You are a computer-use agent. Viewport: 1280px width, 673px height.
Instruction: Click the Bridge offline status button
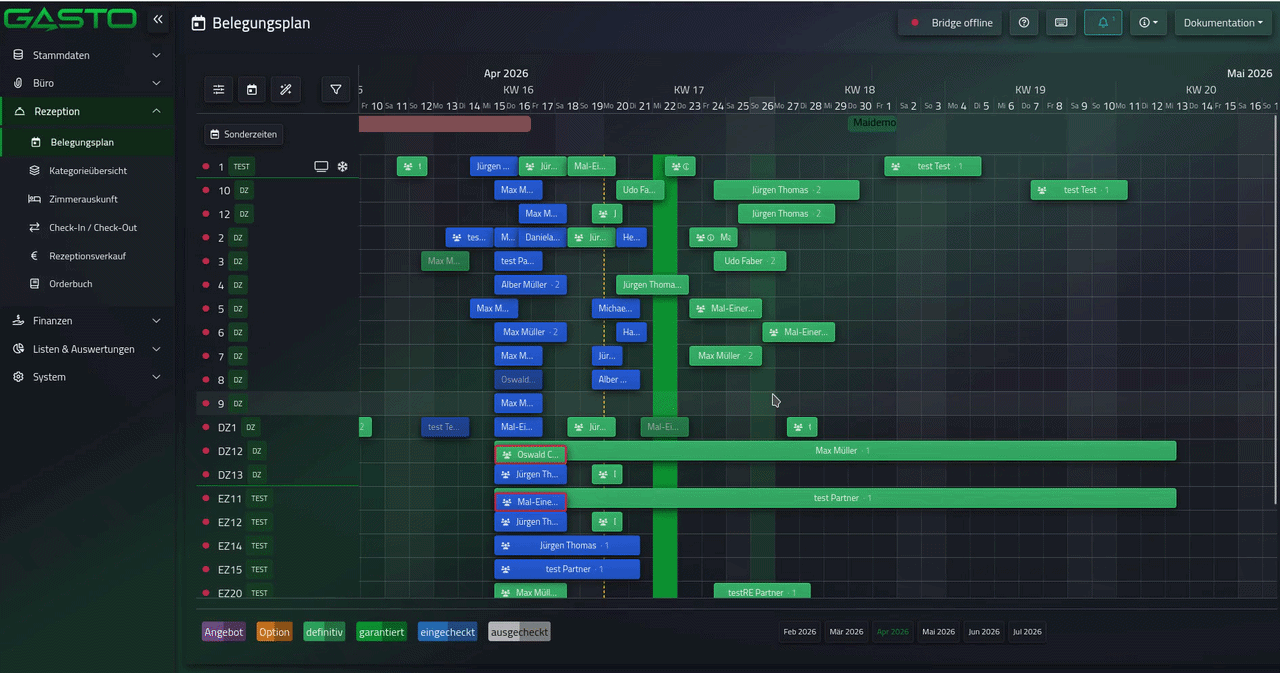[950, 23]
